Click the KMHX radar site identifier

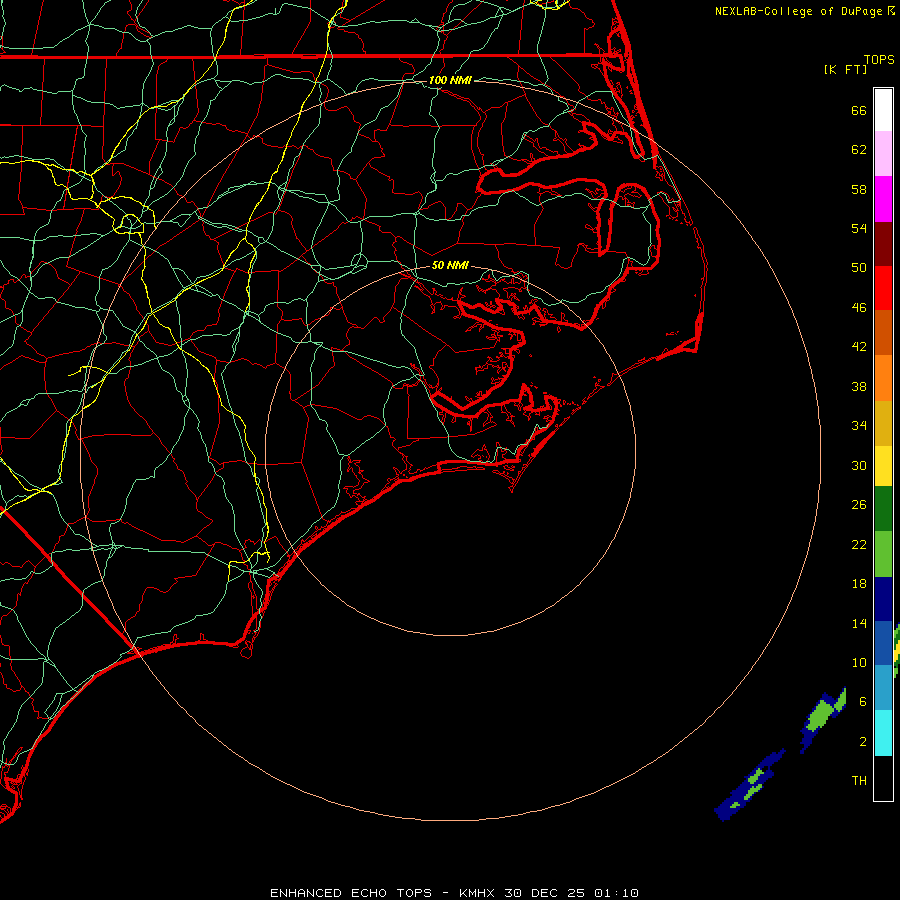478,893
